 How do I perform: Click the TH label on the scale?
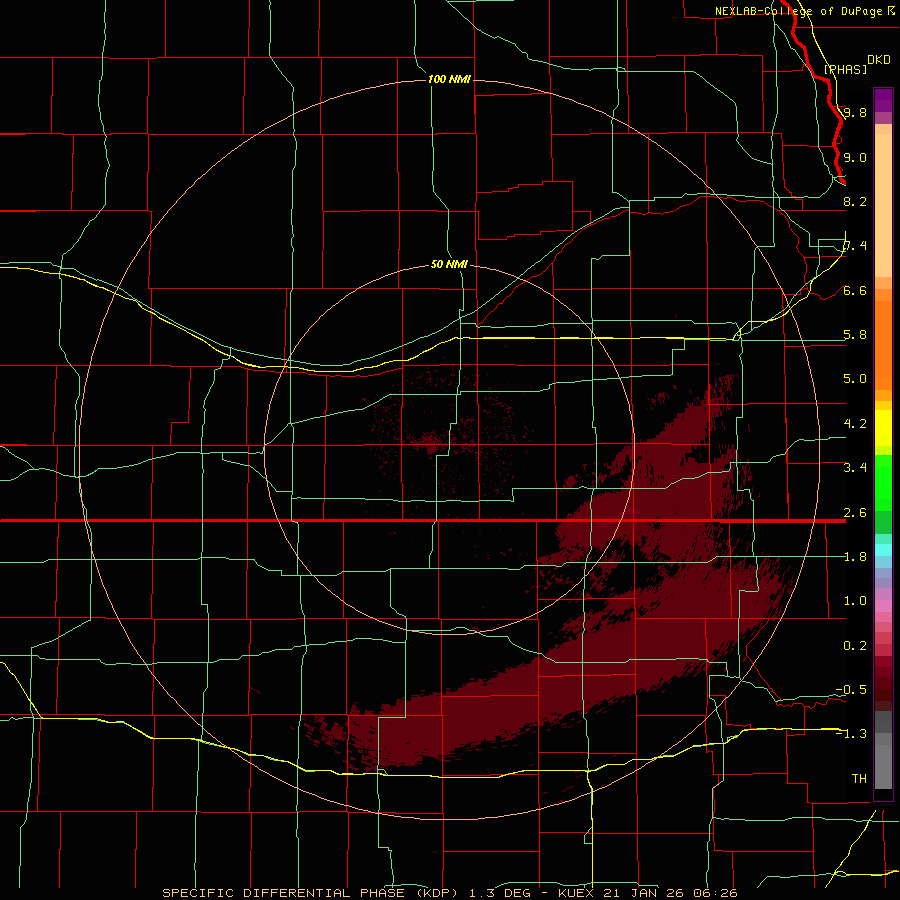pos(859,779)
